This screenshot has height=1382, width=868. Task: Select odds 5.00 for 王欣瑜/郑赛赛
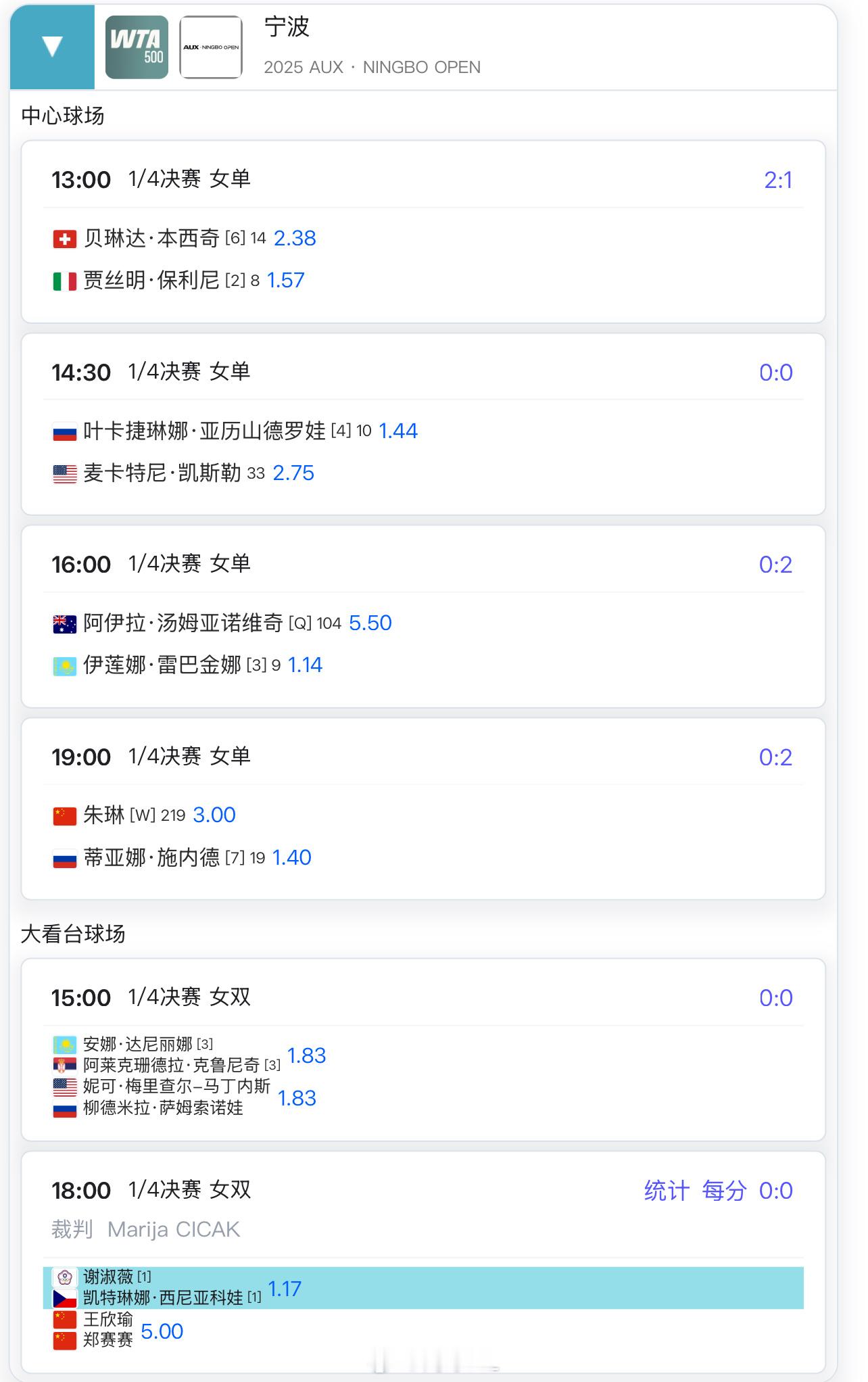click(x=162, y=1331)
